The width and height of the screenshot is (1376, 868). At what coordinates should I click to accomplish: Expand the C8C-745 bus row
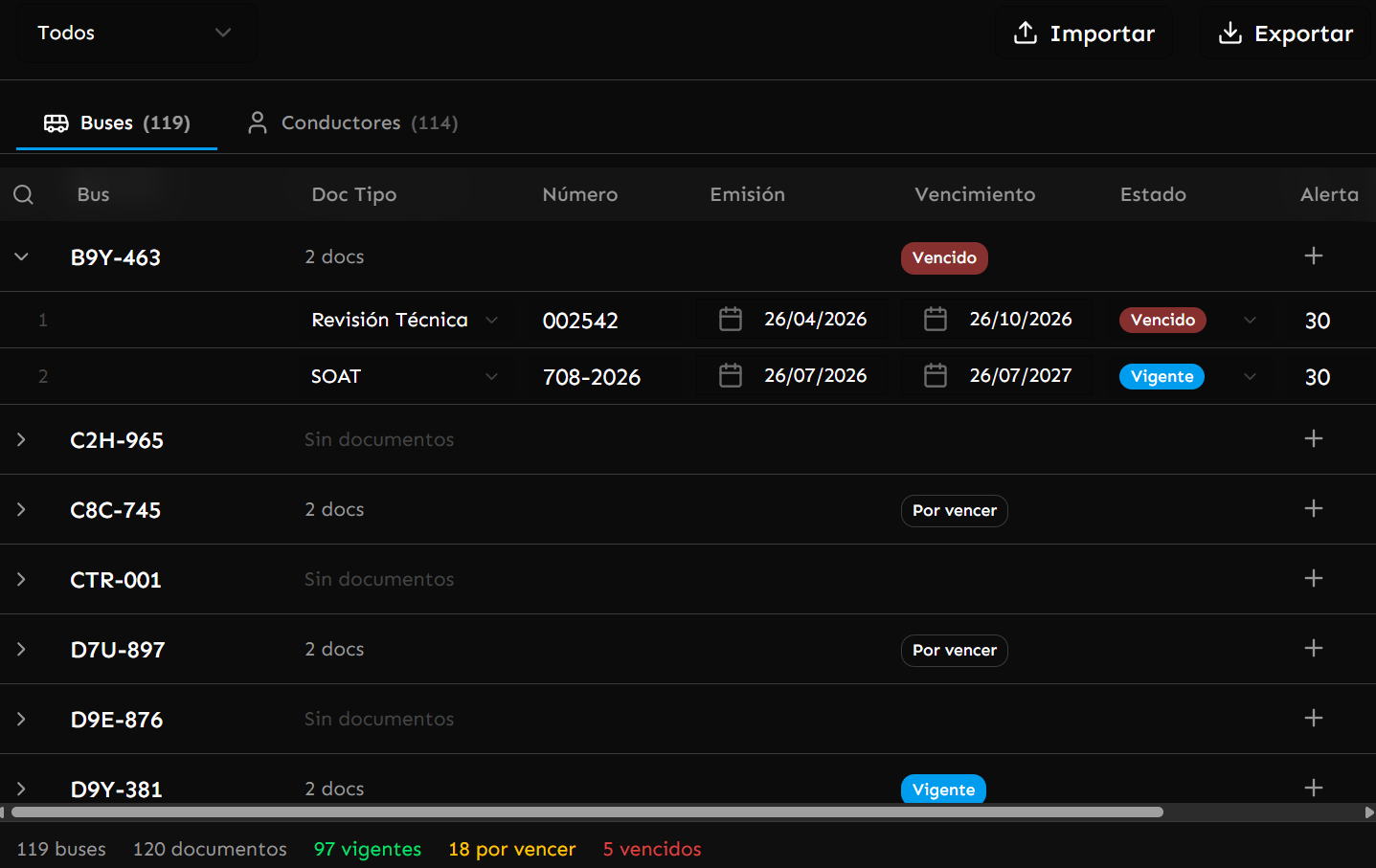click(x=21, y=509)
